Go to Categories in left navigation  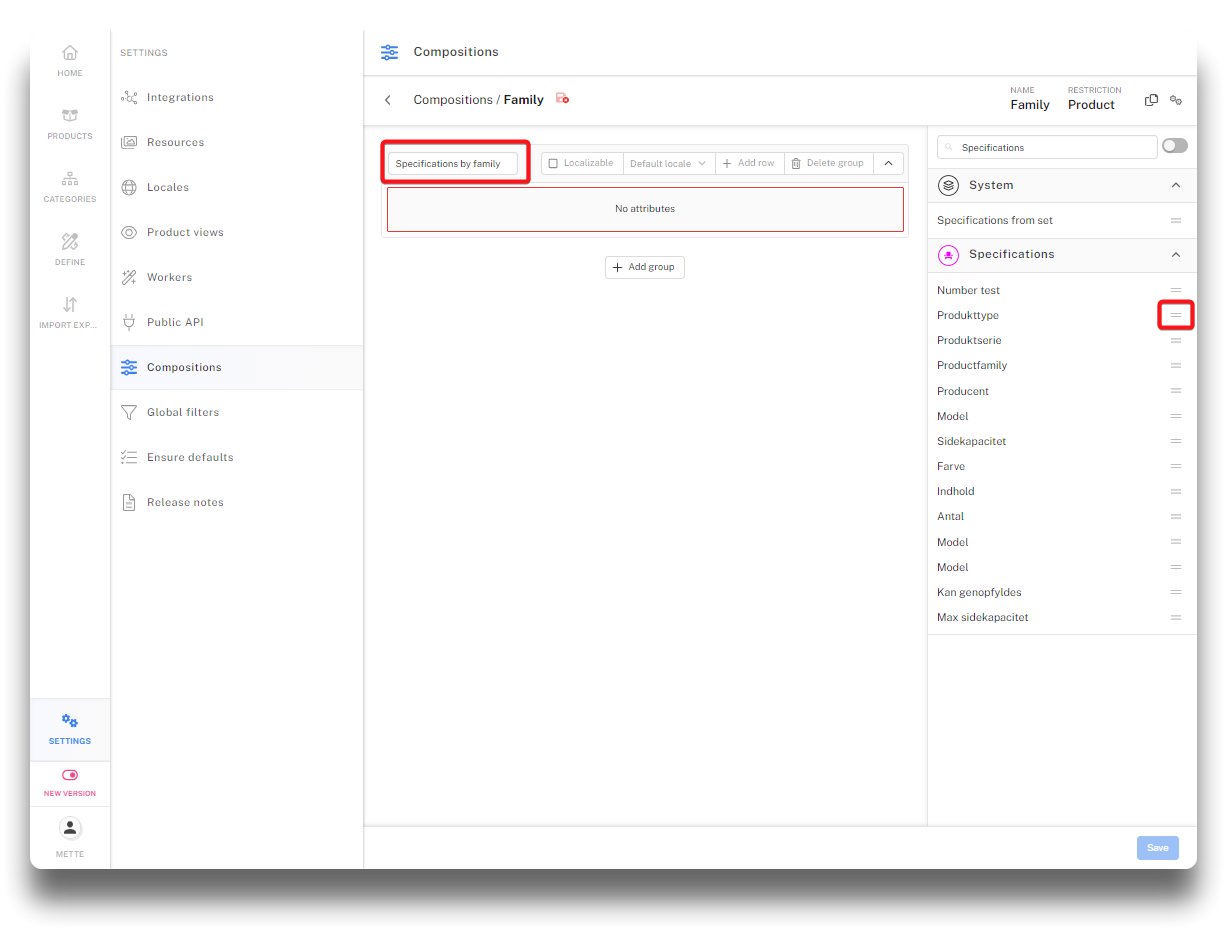pos(70,186)
